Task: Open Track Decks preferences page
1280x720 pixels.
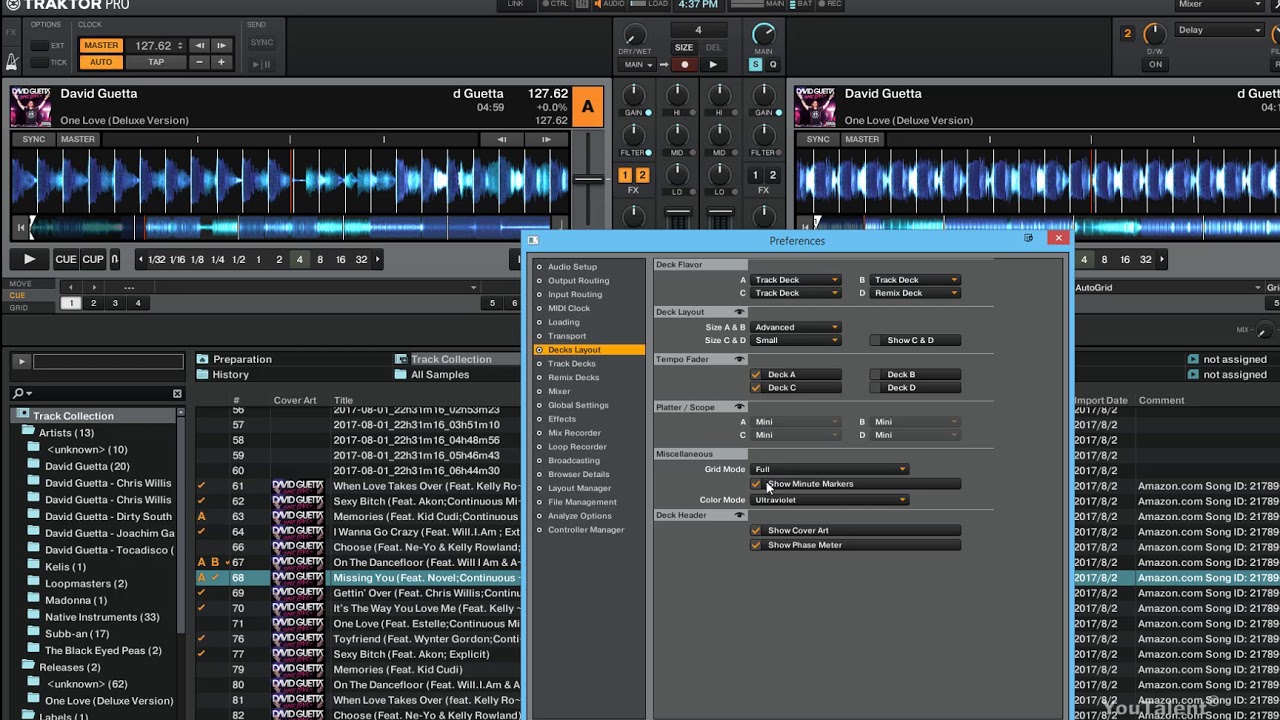Action: point(572,364)
